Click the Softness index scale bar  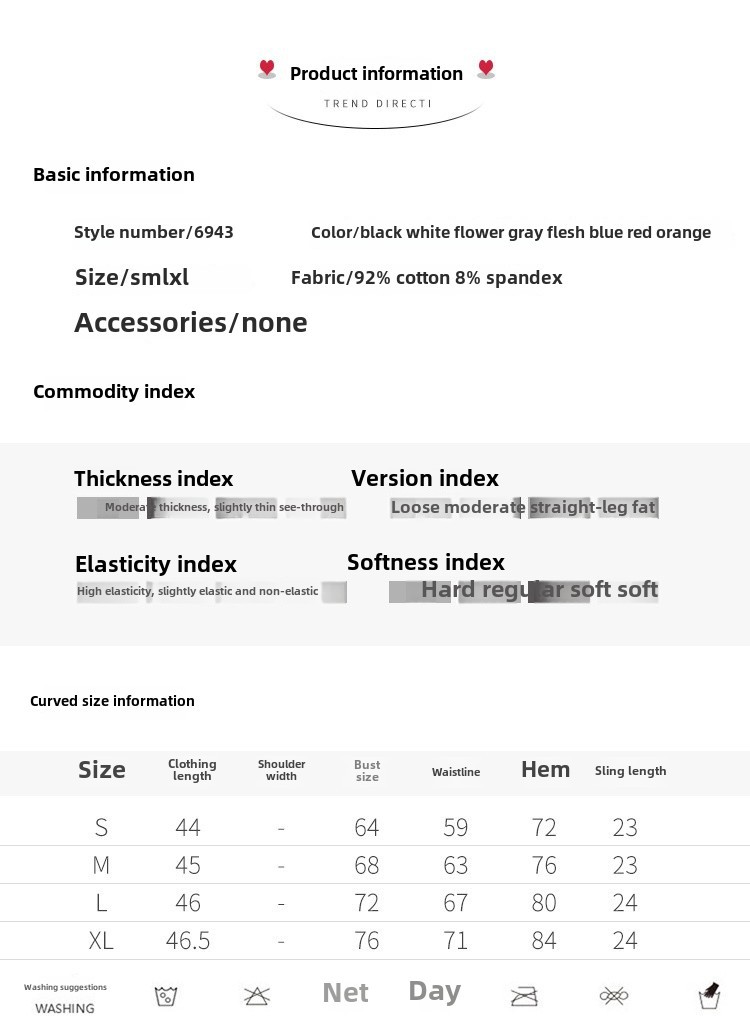524,590
